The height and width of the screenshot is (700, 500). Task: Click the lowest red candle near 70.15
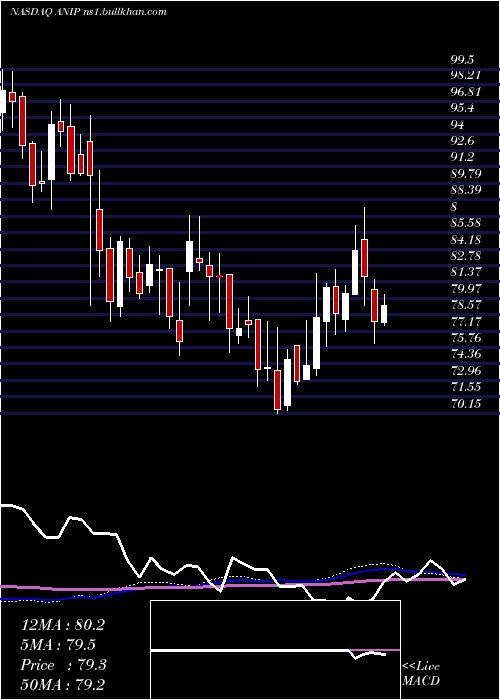click(x=278, y=389)
